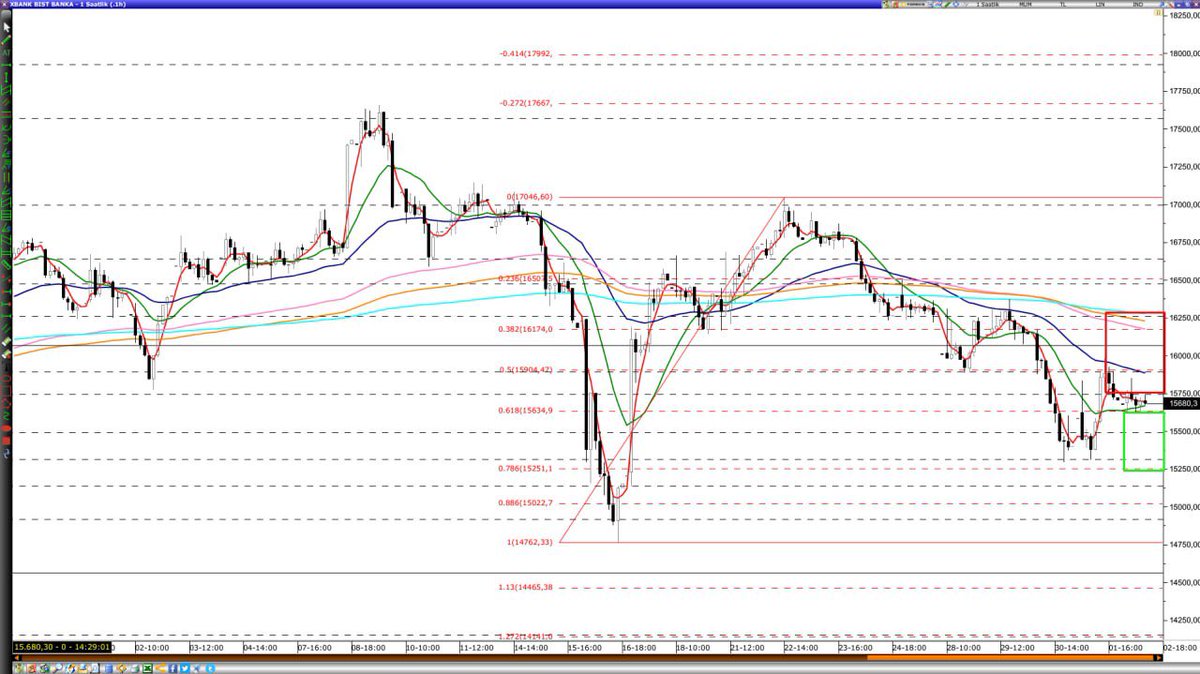
Task: Click the scrollbar's left arrow under the chart
Action: click(x=16, y=657)
